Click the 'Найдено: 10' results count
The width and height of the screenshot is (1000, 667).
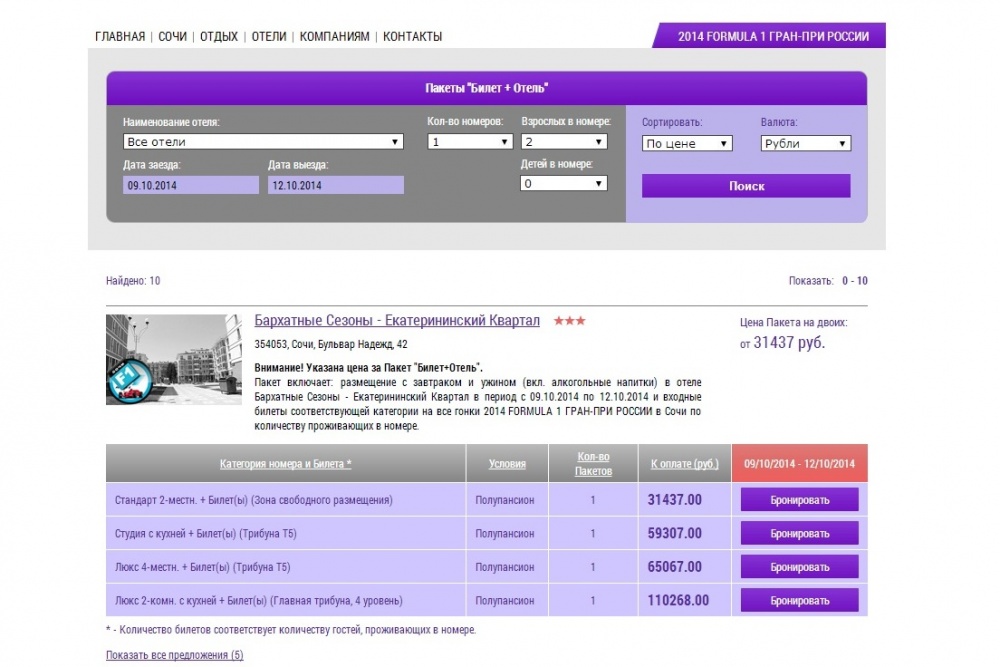click(133, 281)
